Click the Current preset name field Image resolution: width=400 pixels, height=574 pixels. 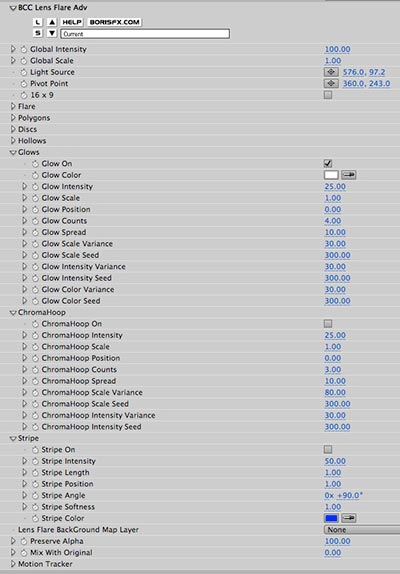point(145,34)
